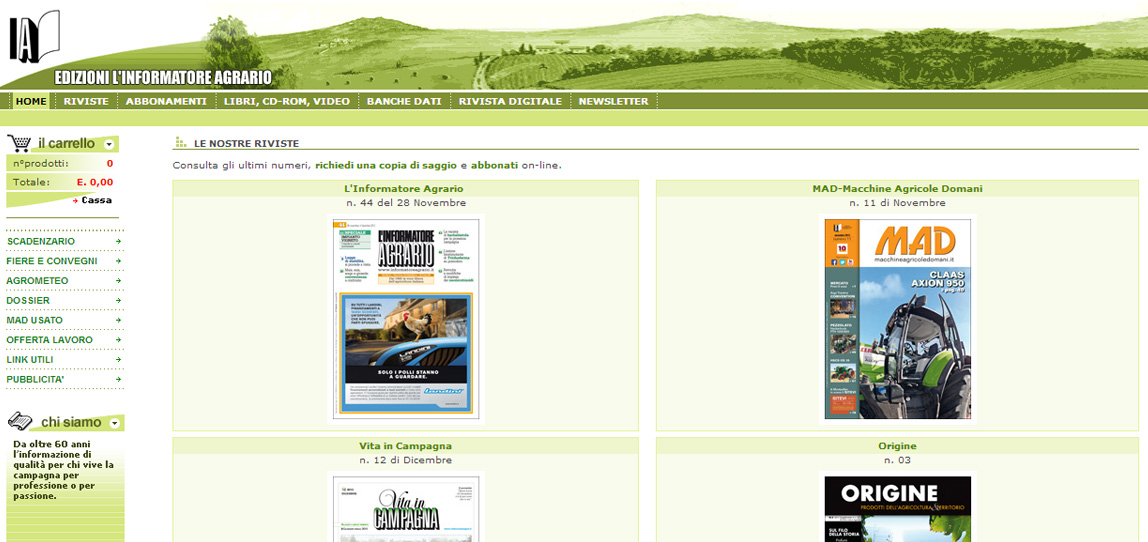Open Vita in Campagna magazine title
Screen dimensions: 1148x542
405,445
